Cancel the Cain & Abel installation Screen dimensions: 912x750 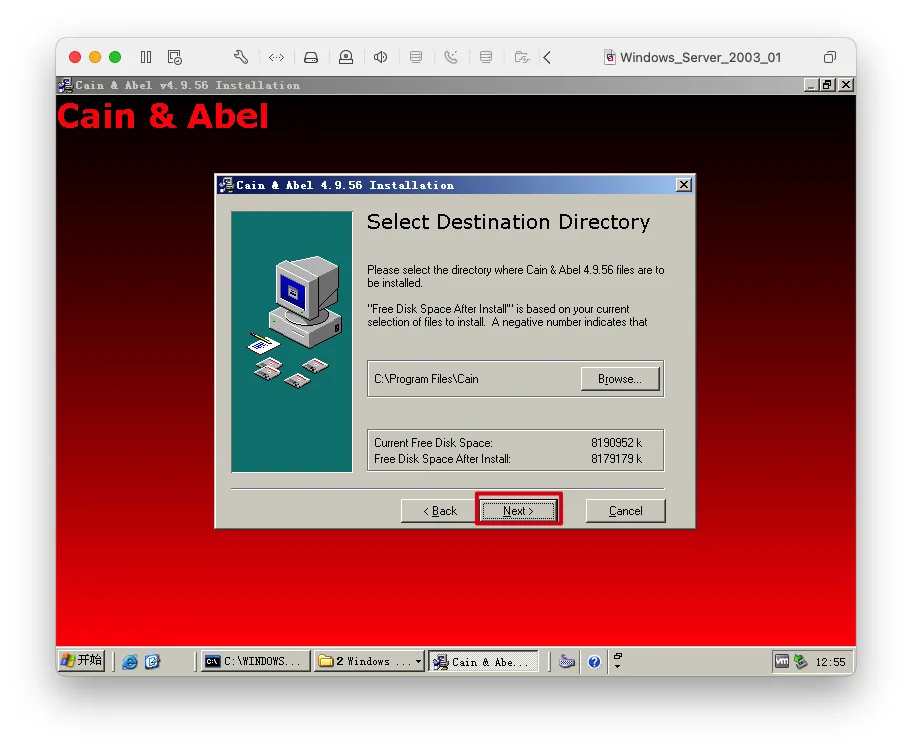point(625,510)
